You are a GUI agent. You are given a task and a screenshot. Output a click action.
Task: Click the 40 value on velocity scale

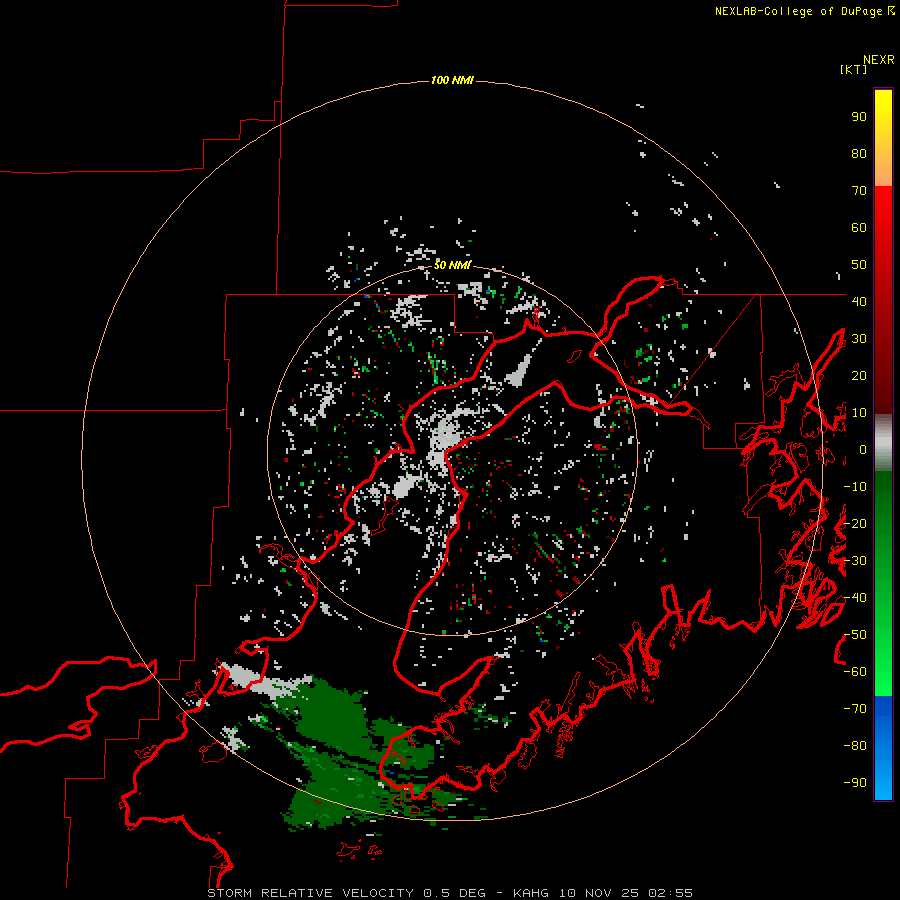coord(859,302)
